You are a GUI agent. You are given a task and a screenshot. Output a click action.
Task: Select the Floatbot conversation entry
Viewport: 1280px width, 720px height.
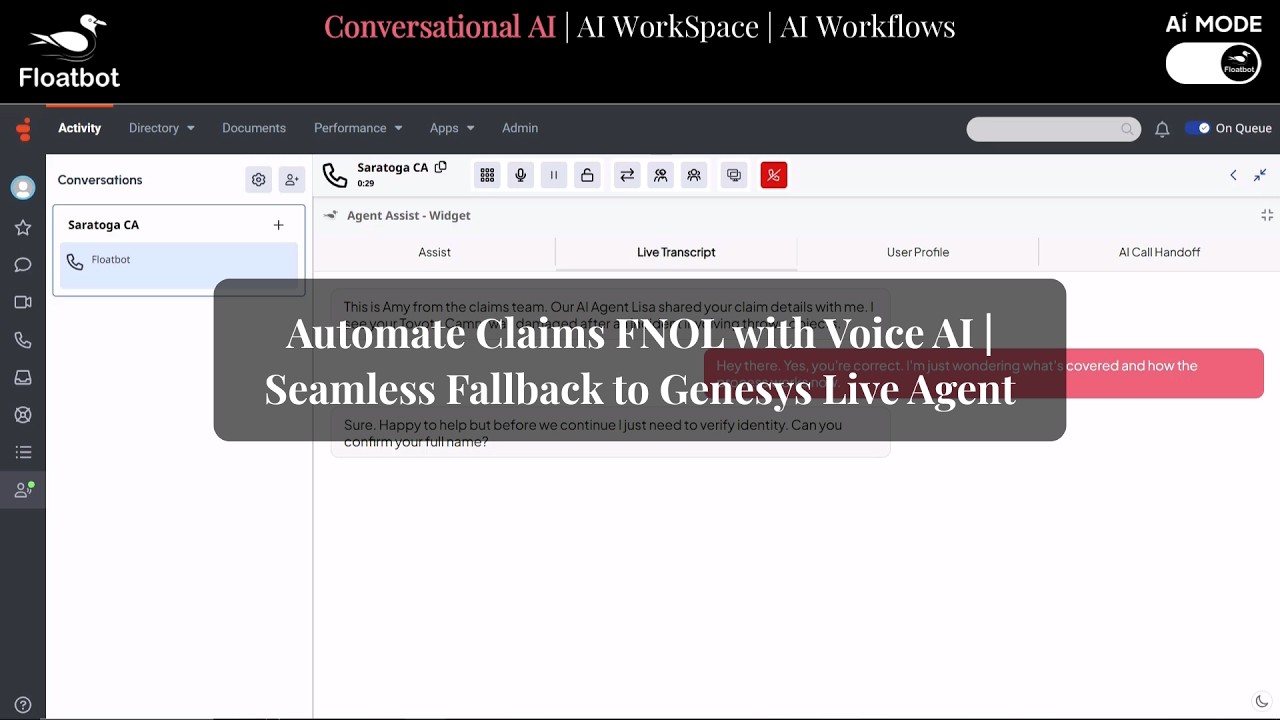179,265
